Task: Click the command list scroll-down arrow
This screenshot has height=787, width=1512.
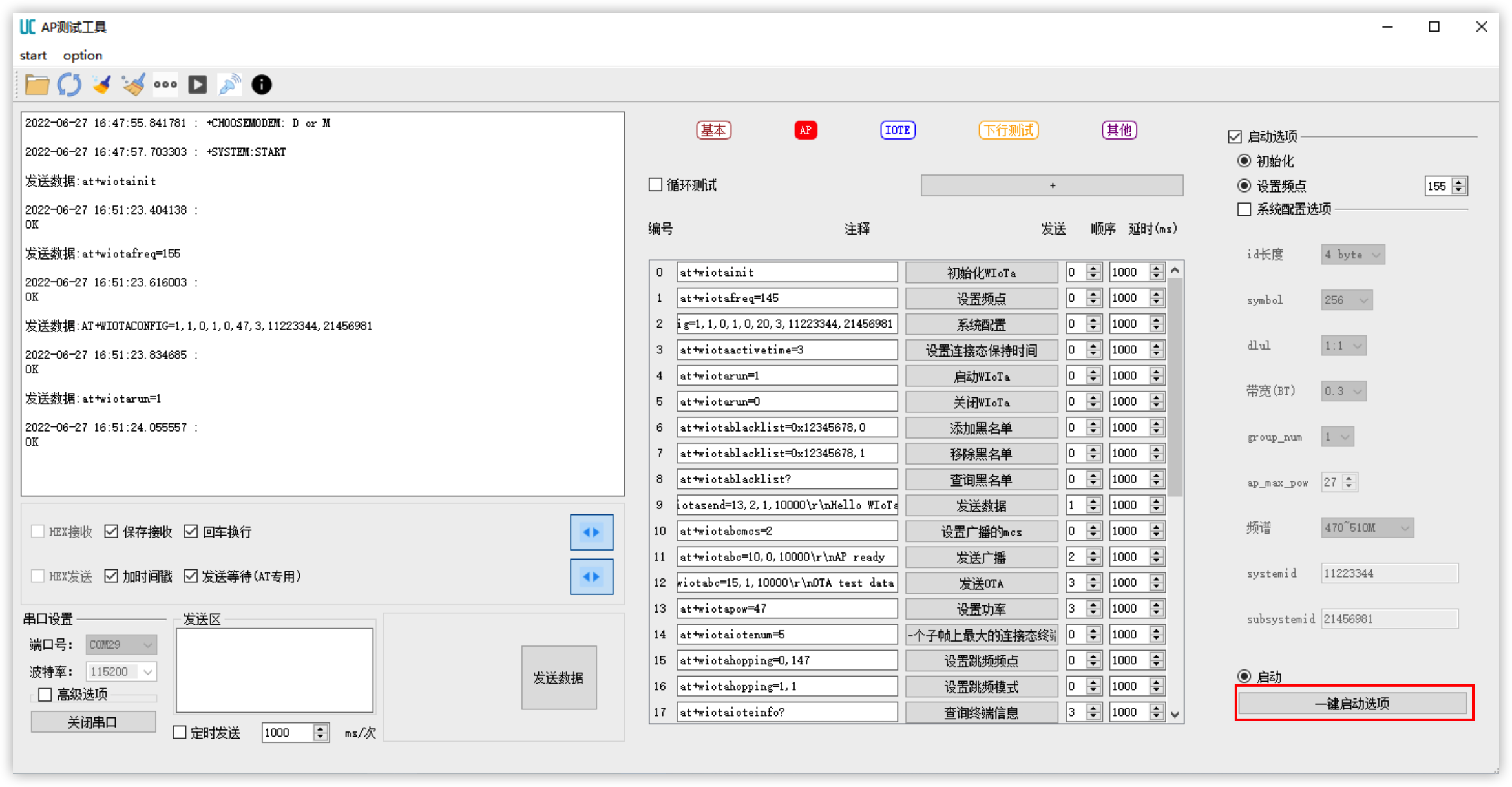Action: pos(1175,714)
